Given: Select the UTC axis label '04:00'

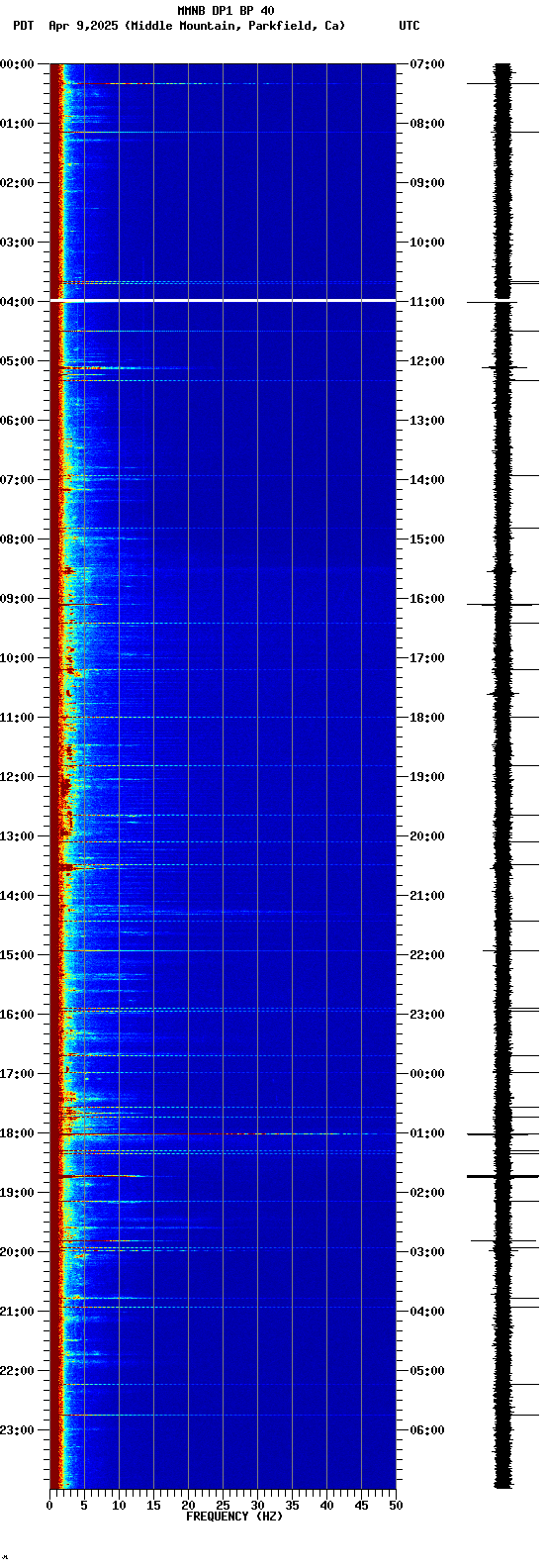Looking at the screenshot, I should (x=427, y=1312).
